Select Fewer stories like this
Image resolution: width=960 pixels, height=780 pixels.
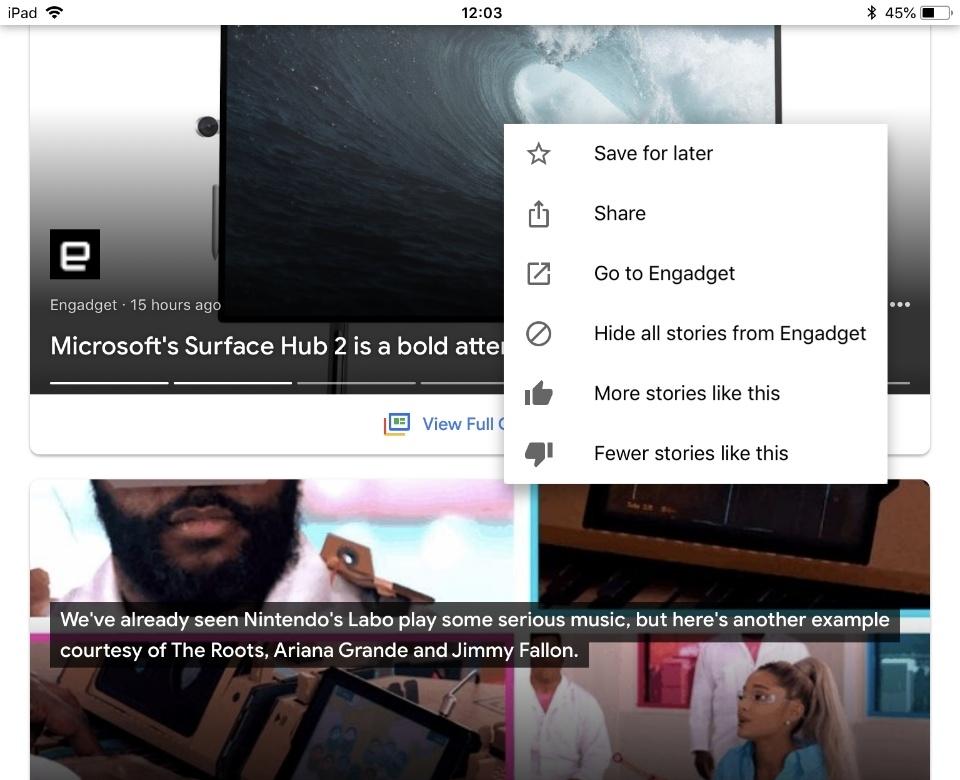pos(696,454)
